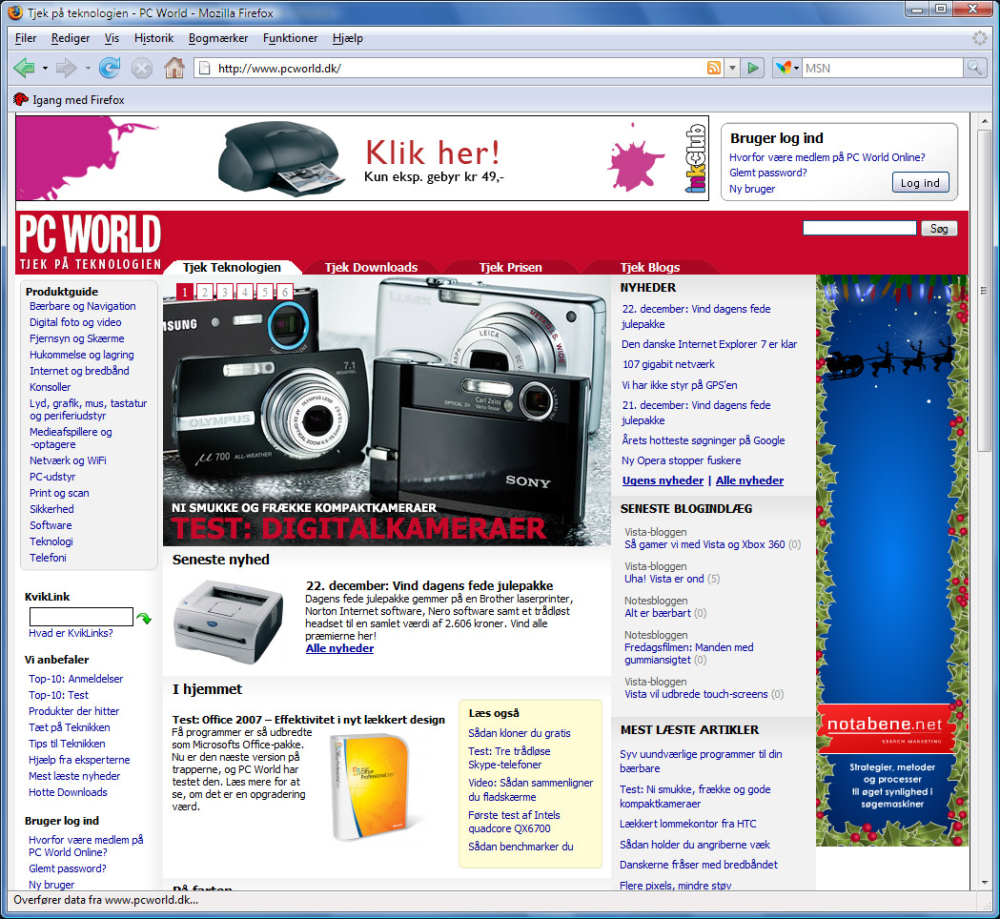Viewport: 1000px width, 919px height.
Task: Select slide number 6 in camera carousel
Action: click(x=284, y=291)
